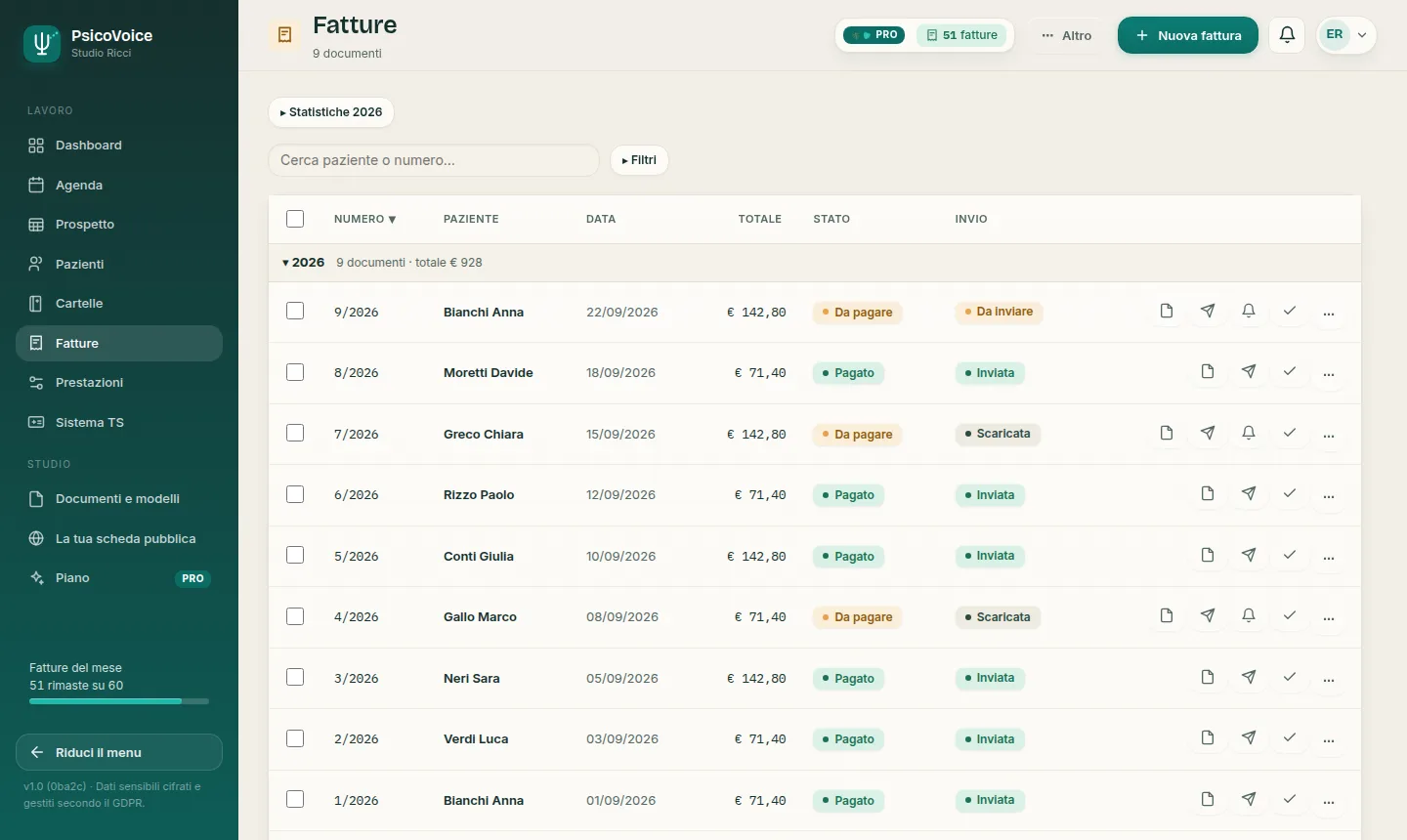Open the document icon for invoice 1/2026
1407x840 pixels.
coord(1208,799)
